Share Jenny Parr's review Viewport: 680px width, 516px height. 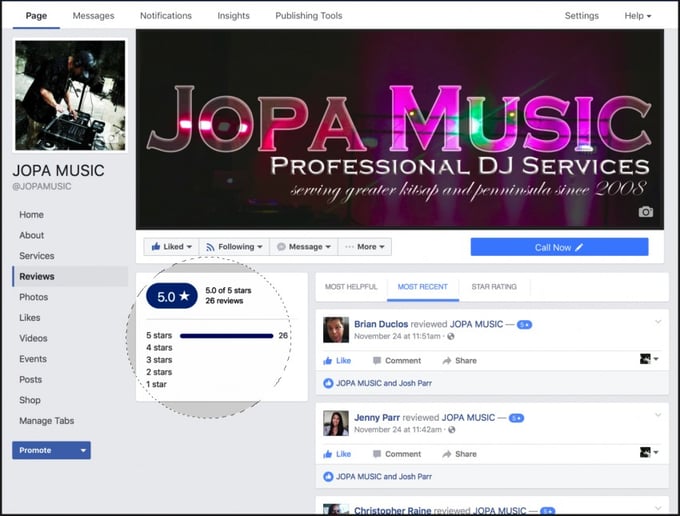[459, 454]
